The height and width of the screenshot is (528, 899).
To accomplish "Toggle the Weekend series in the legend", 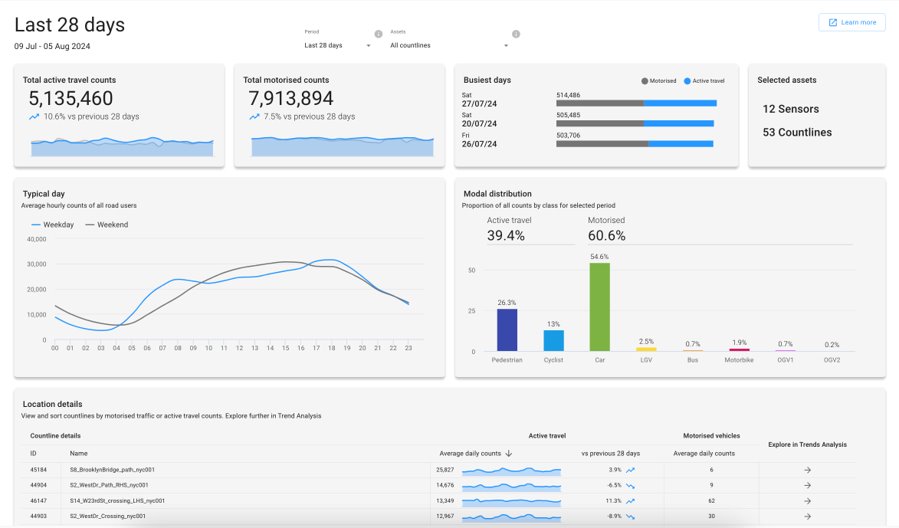I will coord(106,225).
